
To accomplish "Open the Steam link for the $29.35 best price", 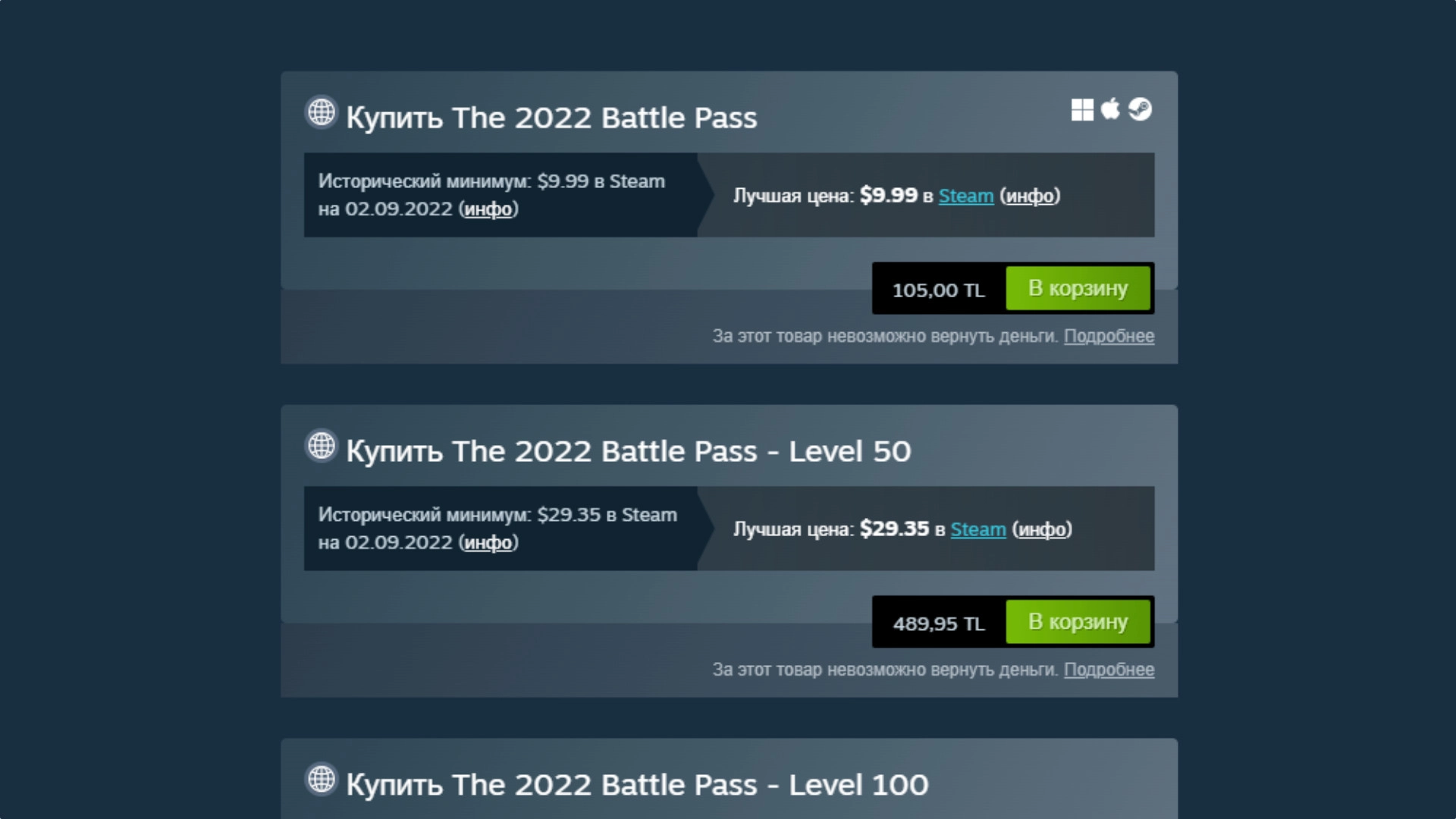I will point(977,529).
